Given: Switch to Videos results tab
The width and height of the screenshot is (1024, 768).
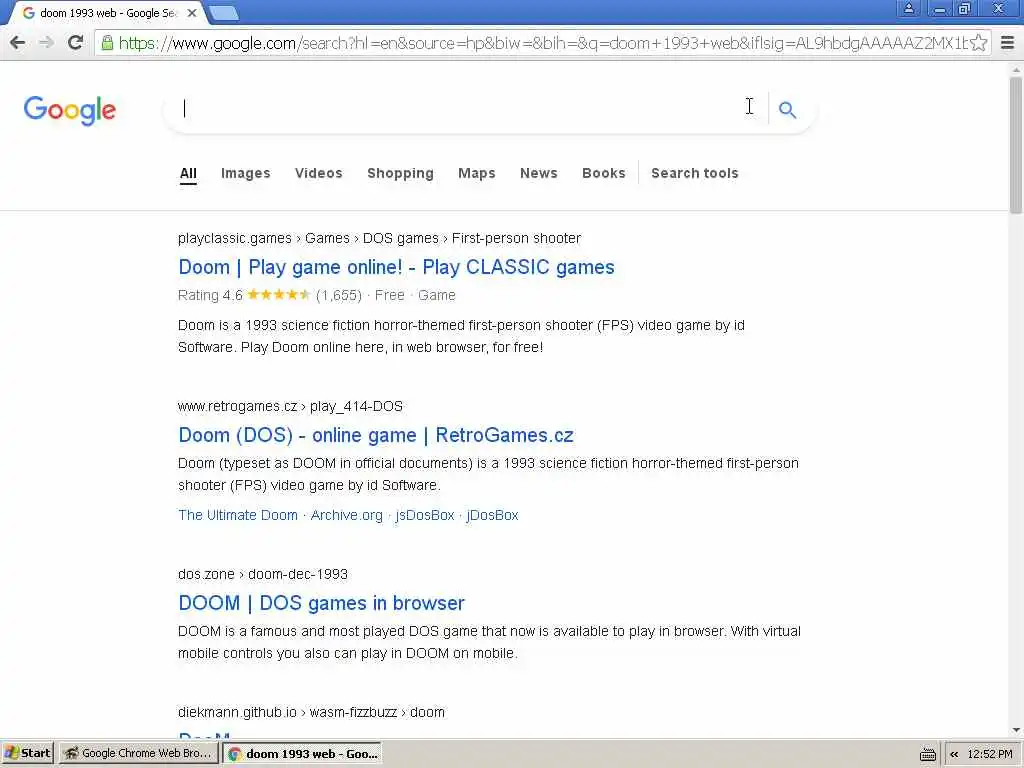Looking at the screenshot, I should tap(319, 173).
